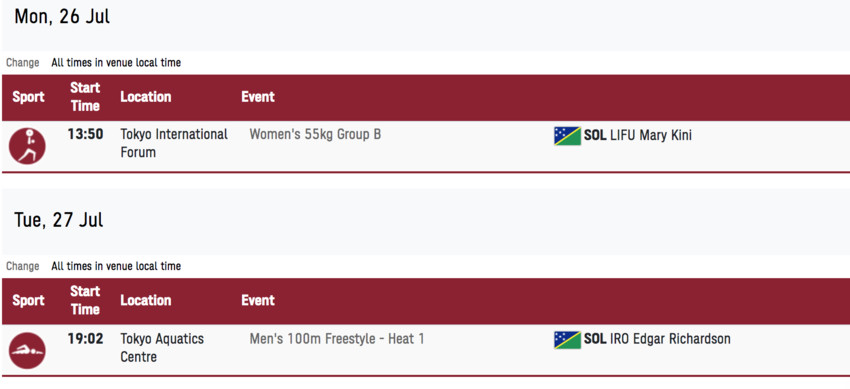The image size is (850, 389).
Task: Click Event header in Tuesday table
Action: pos(257,301)
